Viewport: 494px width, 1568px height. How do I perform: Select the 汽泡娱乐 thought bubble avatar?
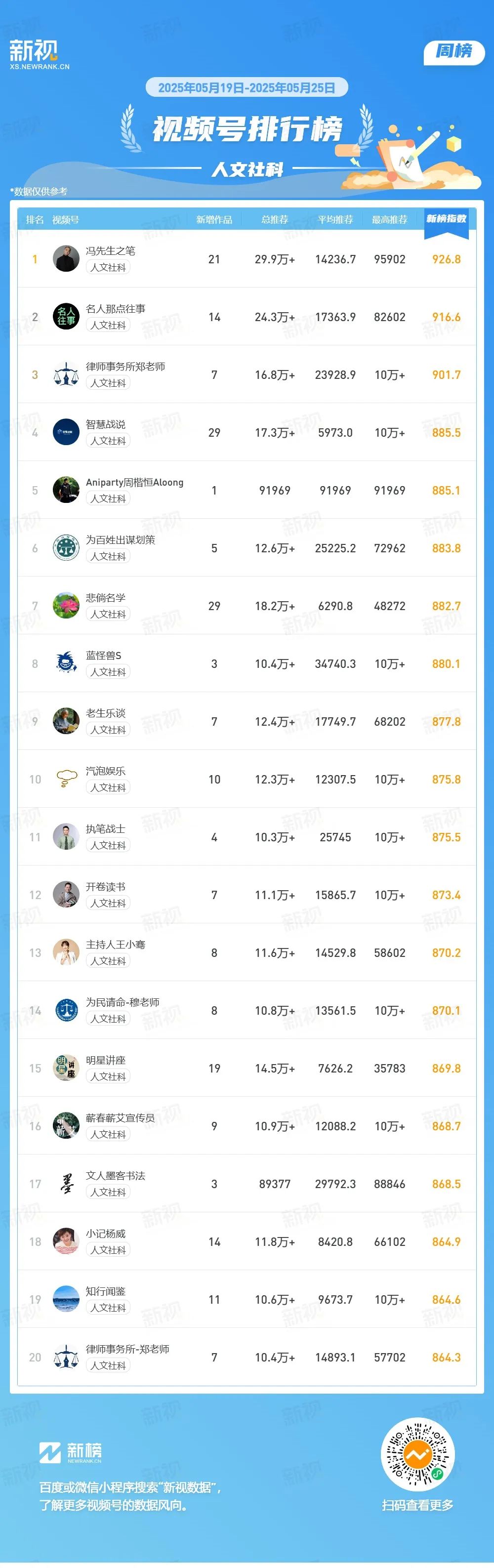pos(66,779)
